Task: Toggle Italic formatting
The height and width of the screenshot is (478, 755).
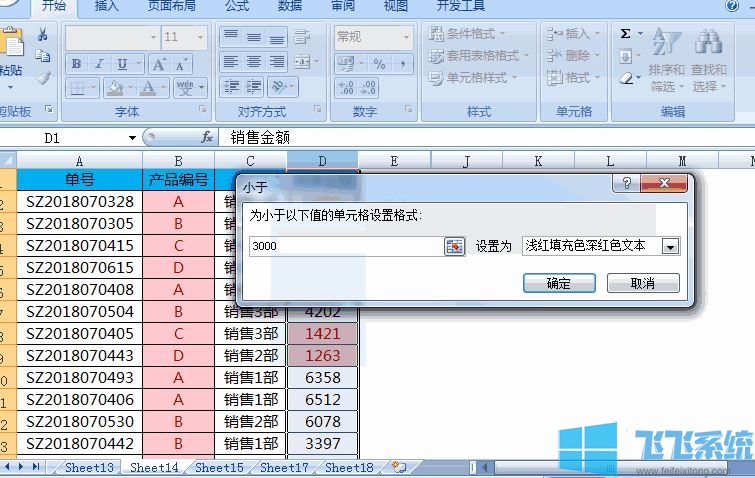Action: [99, 64]
